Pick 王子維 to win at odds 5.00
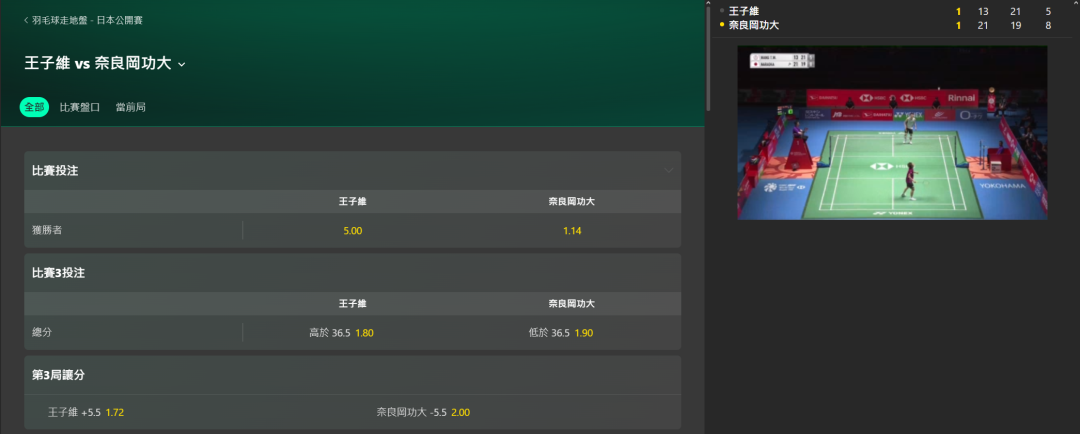 pyautogui.click(x=353, y=231)
